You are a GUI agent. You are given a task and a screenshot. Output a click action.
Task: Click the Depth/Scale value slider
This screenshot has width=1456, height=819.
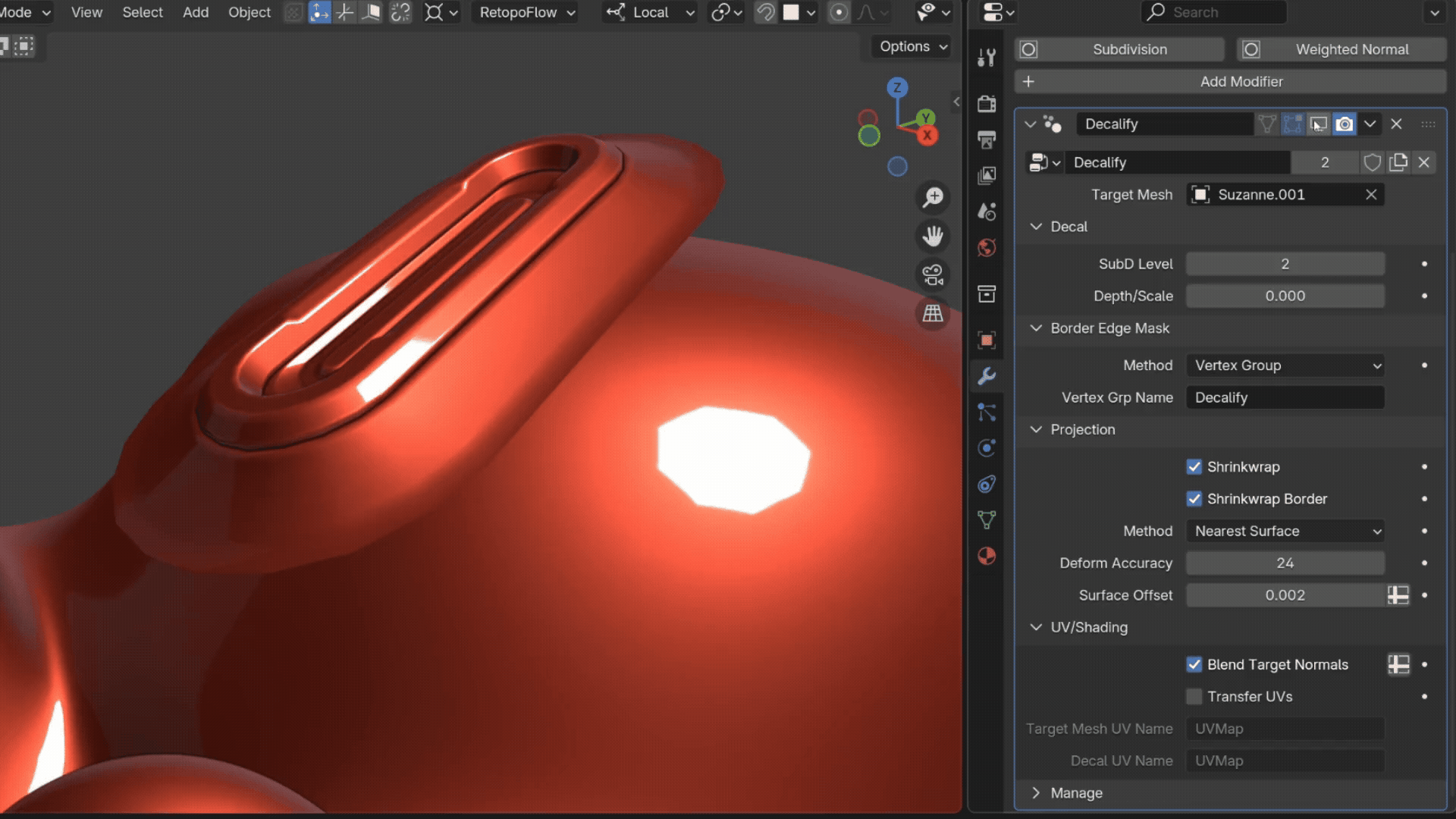coord(1285,296)
